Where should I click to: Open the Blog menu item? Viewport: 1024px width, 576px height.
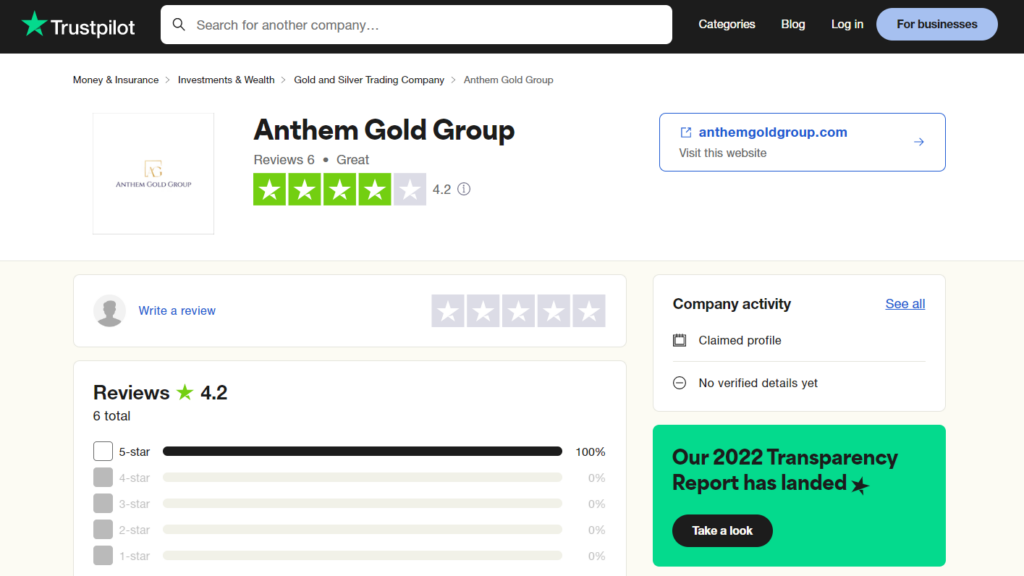(x=793, y=24)
